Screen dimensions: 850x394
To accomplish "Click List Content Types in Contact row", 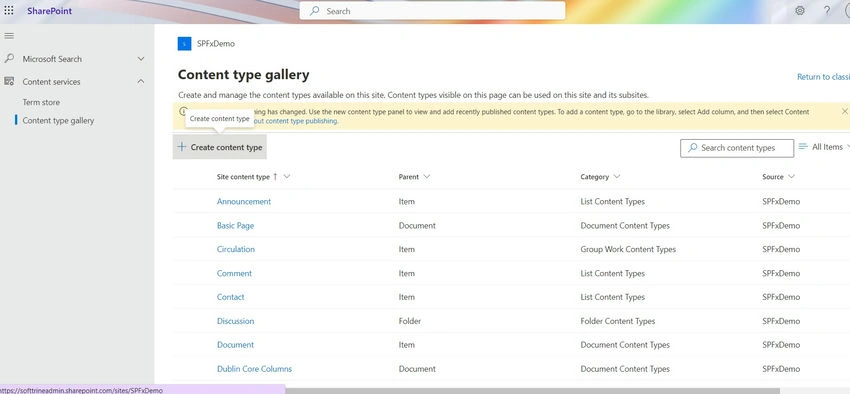I will tap(613, 297).
